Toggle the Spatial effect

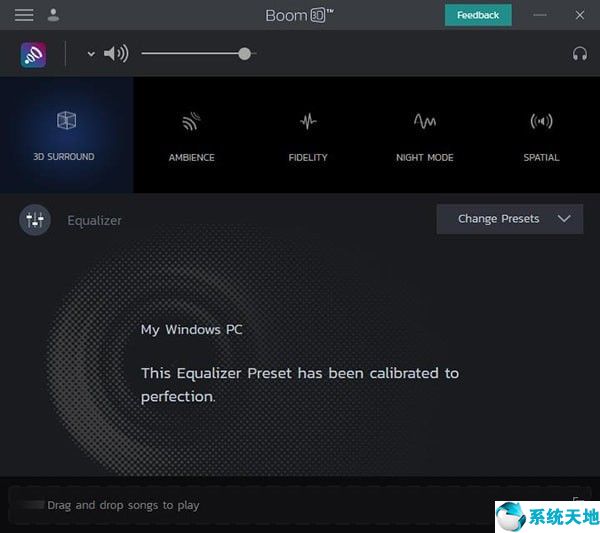coord(541,136)
